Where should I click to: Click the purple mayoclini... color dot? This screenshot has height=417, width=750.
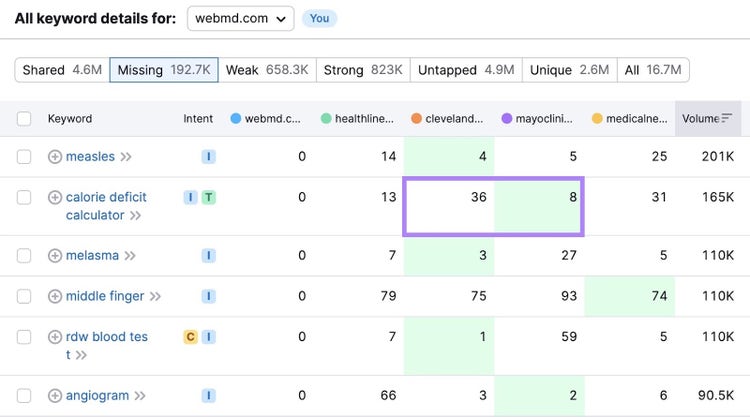click(x=507, y=118)
